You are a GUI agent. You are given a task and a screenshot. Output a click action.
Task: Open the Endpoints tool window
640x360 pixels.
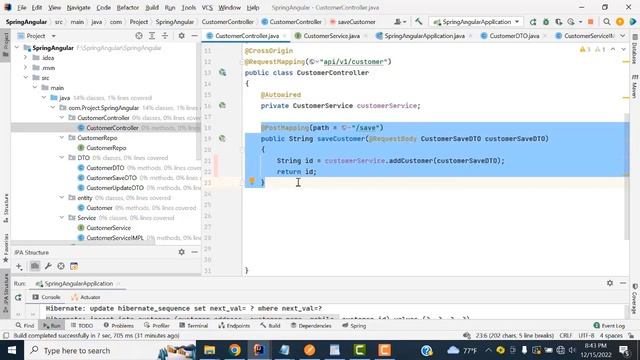click(x=234, y=326)
